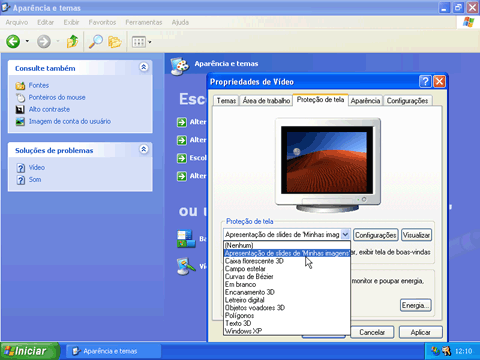This screenshot has width=480, height=360.
Task: Click the Alto contraste icon
Action: (x=20, y=109)
